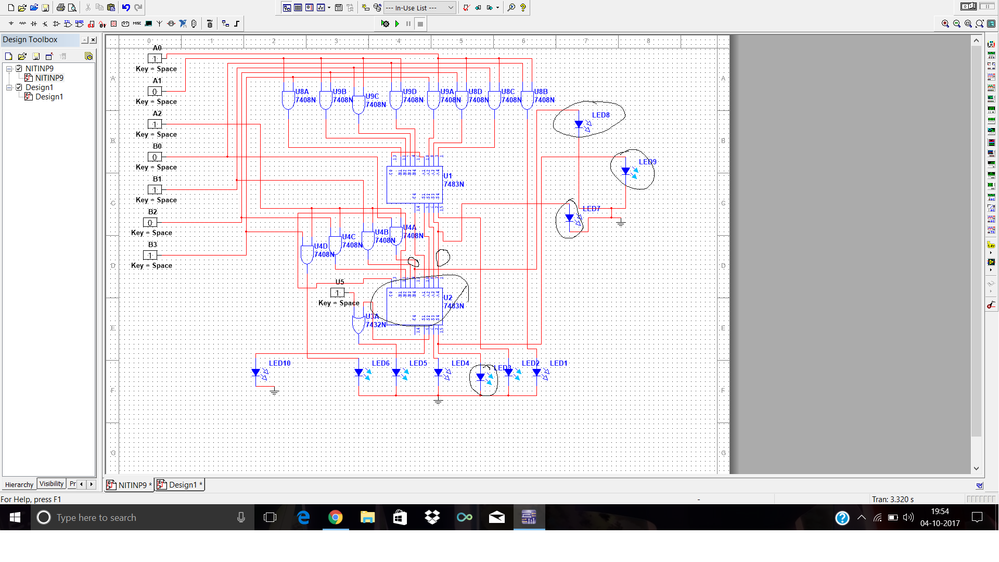Pause the running simulation
Screen dimensions: 999x562
point(408,24)
